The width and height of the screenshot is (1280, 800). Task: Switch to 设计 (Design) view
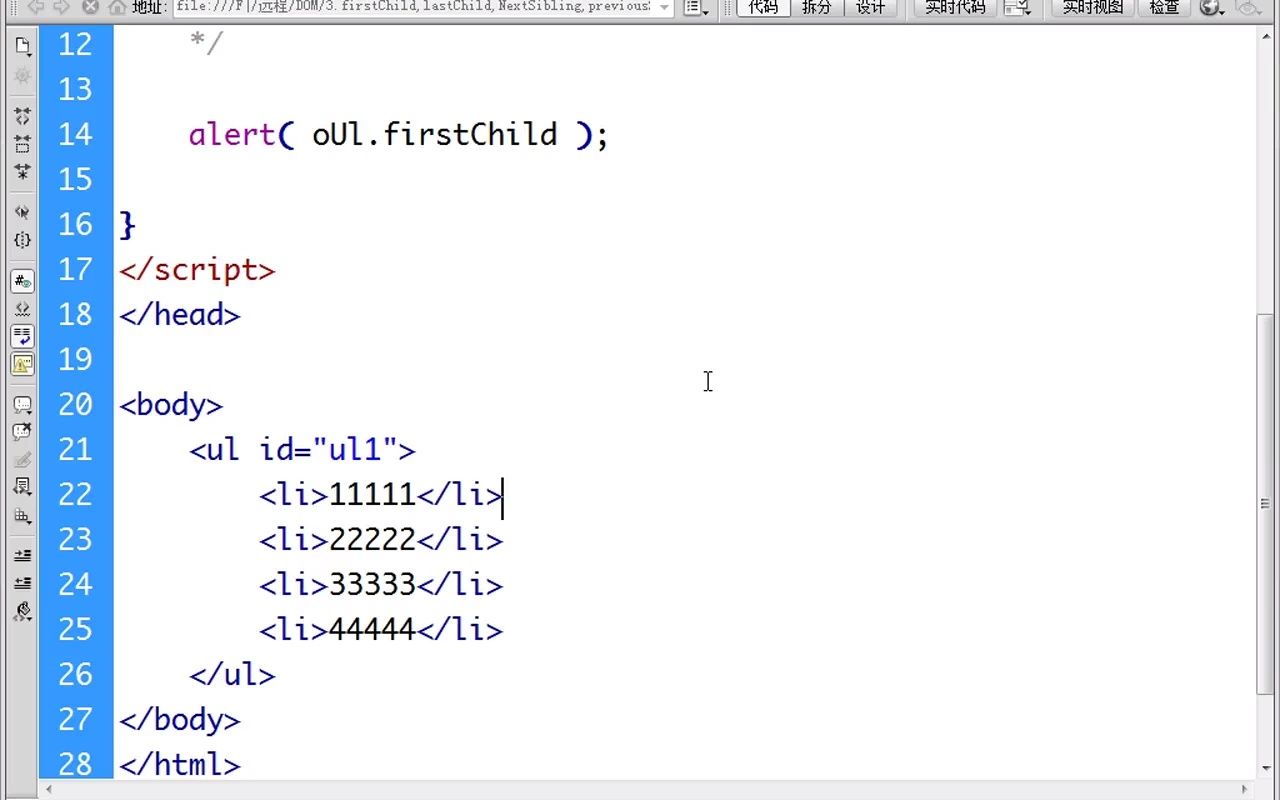(870, 7)
